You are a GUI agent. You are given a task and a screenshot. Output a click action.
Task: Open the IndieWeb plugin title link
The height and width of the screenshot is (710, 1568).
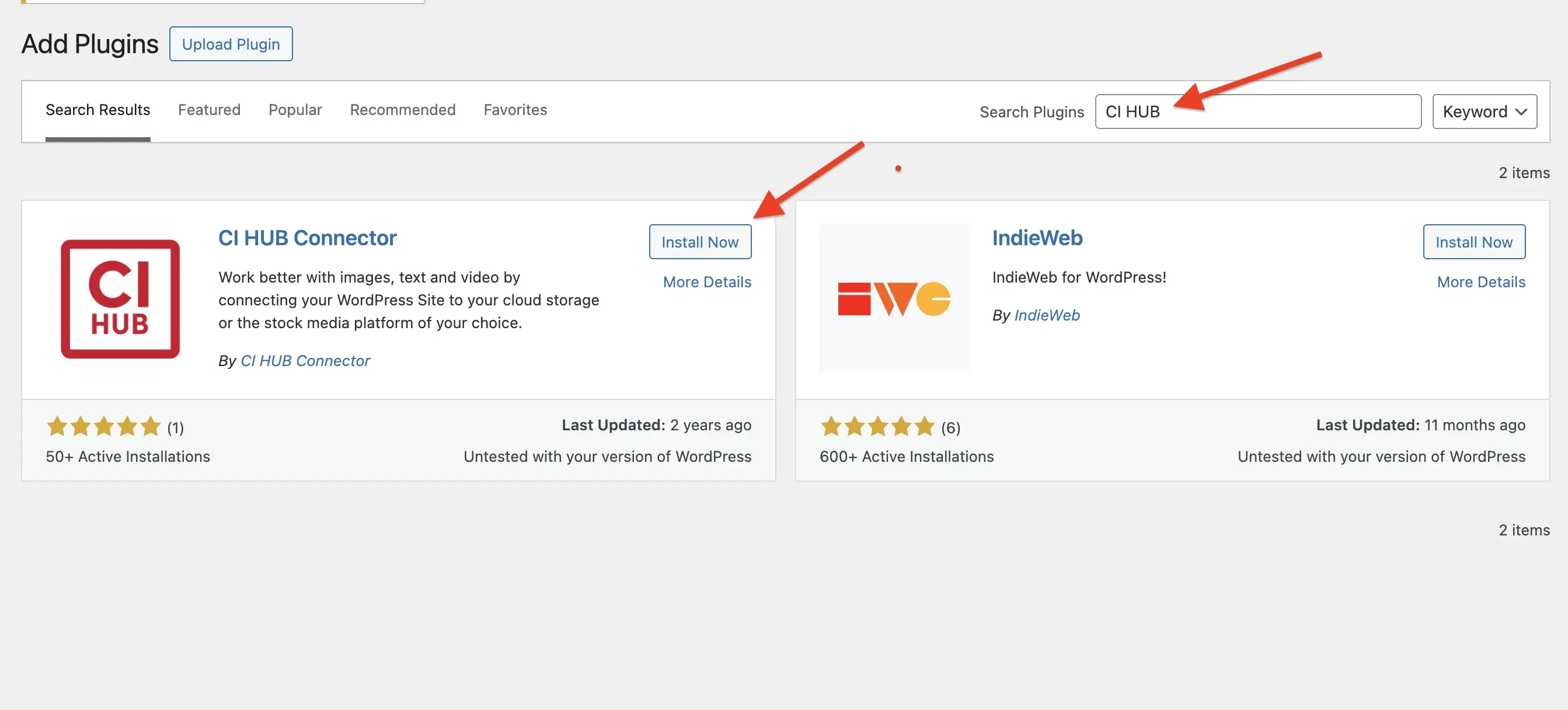(1037, 238)
